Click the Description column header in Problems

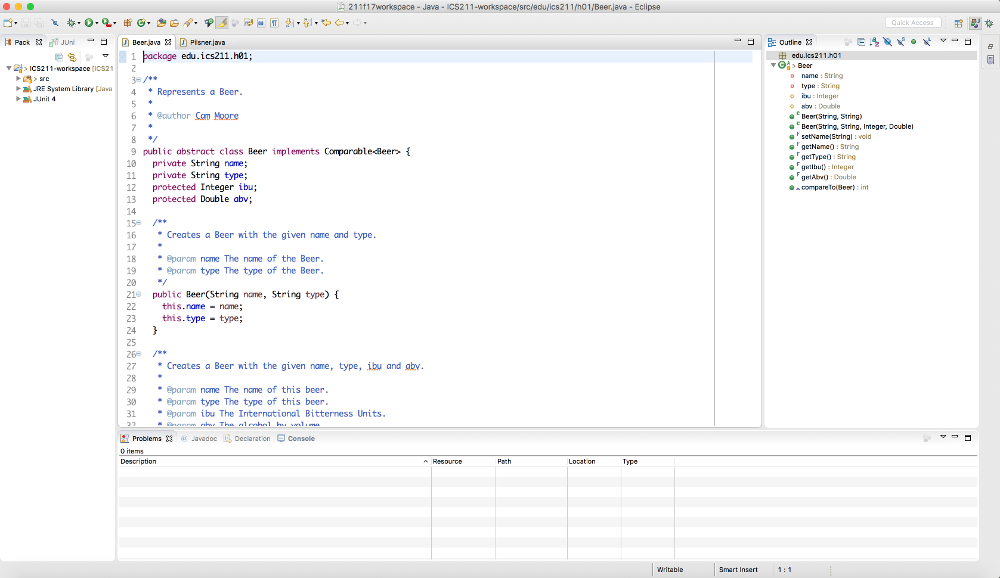pos(139,462)
